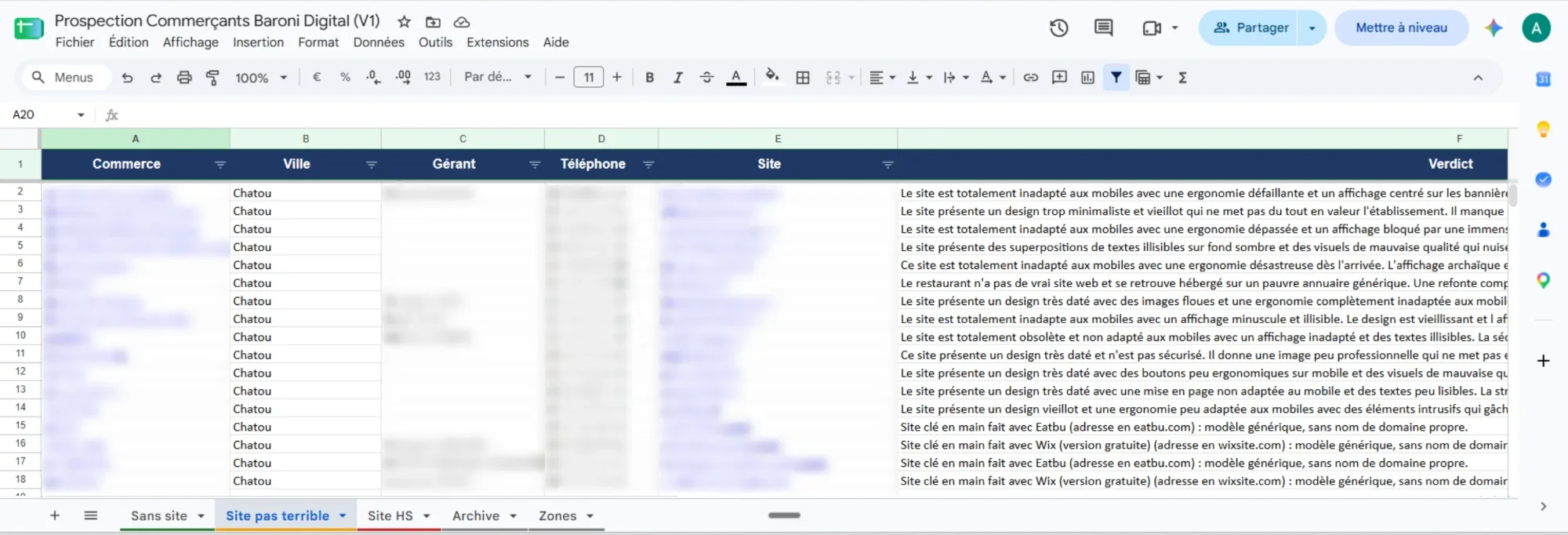This screenshot has height=535, width=1568.
Task: Format as percent
Action: point(345,77)
